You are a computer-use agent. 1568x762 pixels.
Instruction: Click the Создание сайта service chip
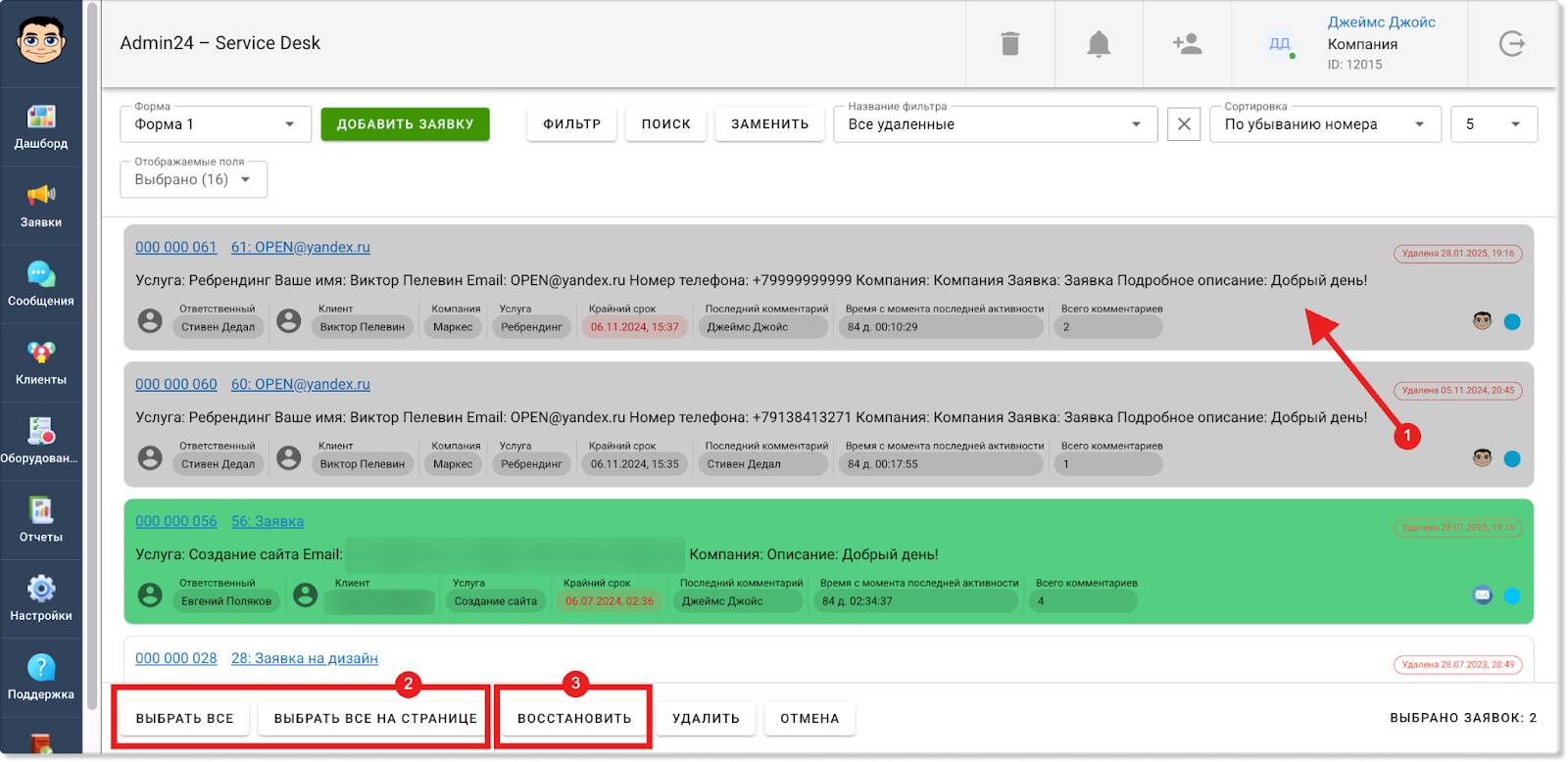click(496, 601)
